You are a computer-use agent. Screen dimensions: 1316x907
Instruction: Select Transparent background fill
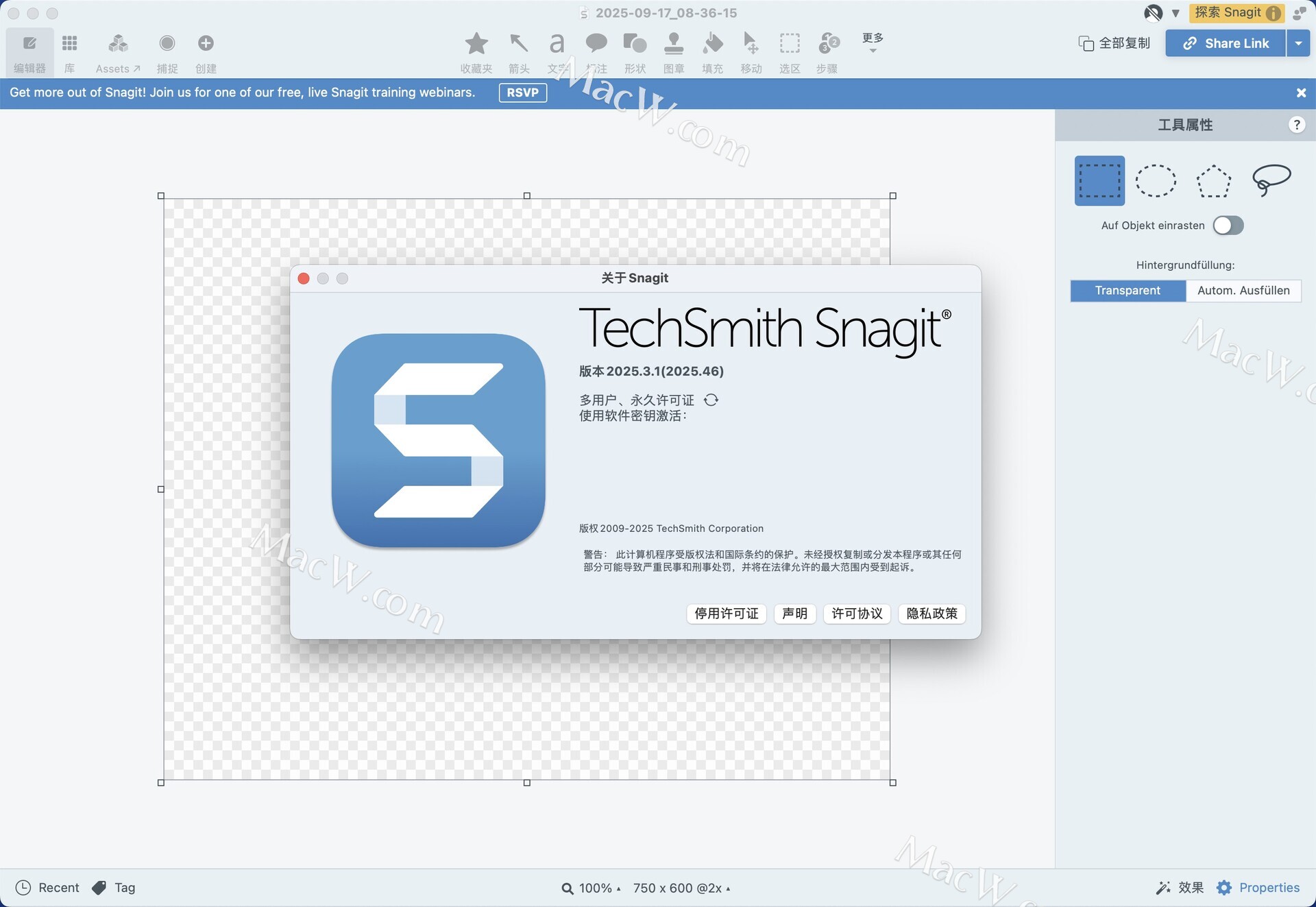point(1128,291)
